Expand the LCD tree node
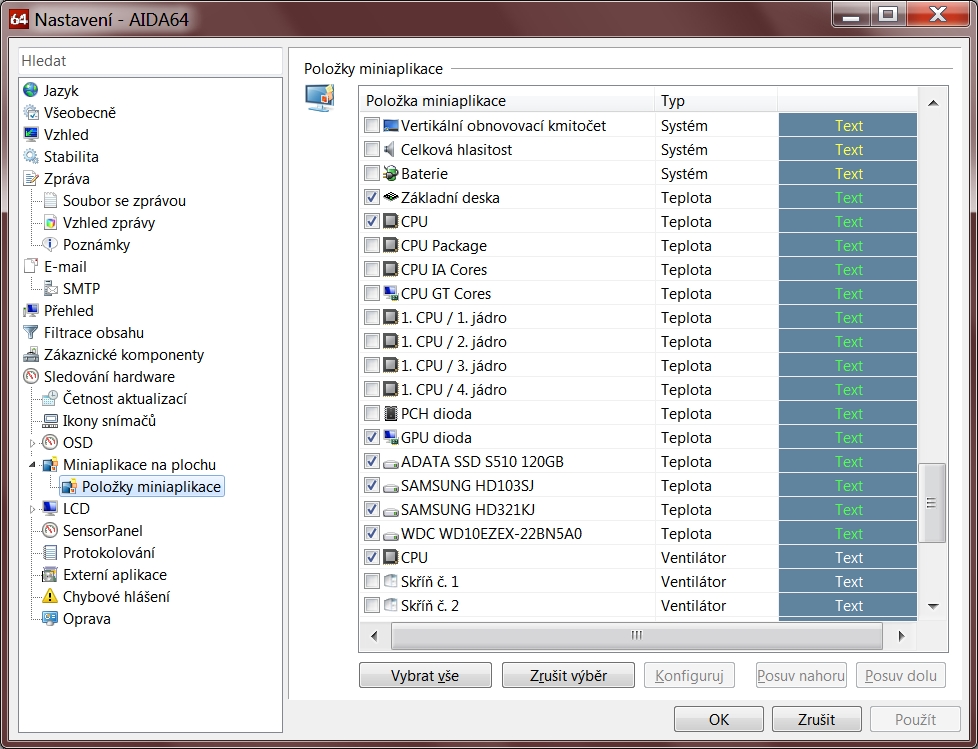 [x=32, y=509]
